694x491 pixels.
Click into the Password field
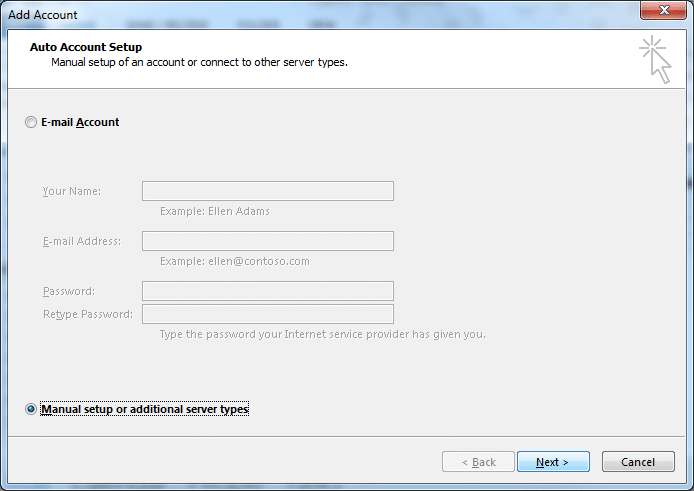[x=268, y=291]
